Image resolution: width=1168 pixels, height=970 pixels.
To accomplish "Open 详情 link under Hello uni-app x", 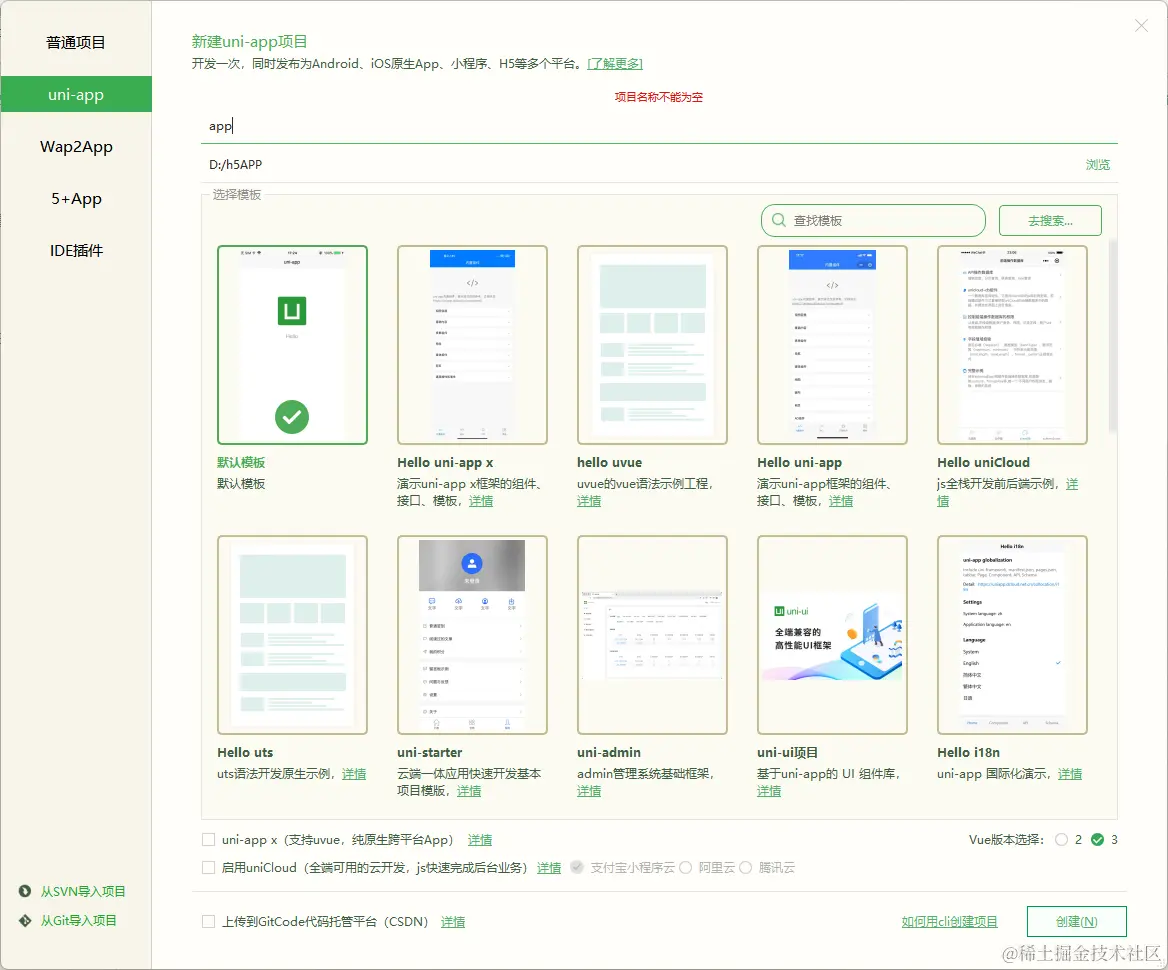I will click(481, 501).
